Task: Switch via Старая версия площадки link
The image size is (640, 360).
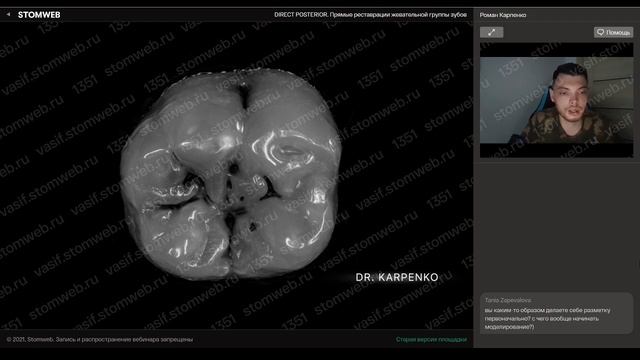Action: (x=431, y=339)
